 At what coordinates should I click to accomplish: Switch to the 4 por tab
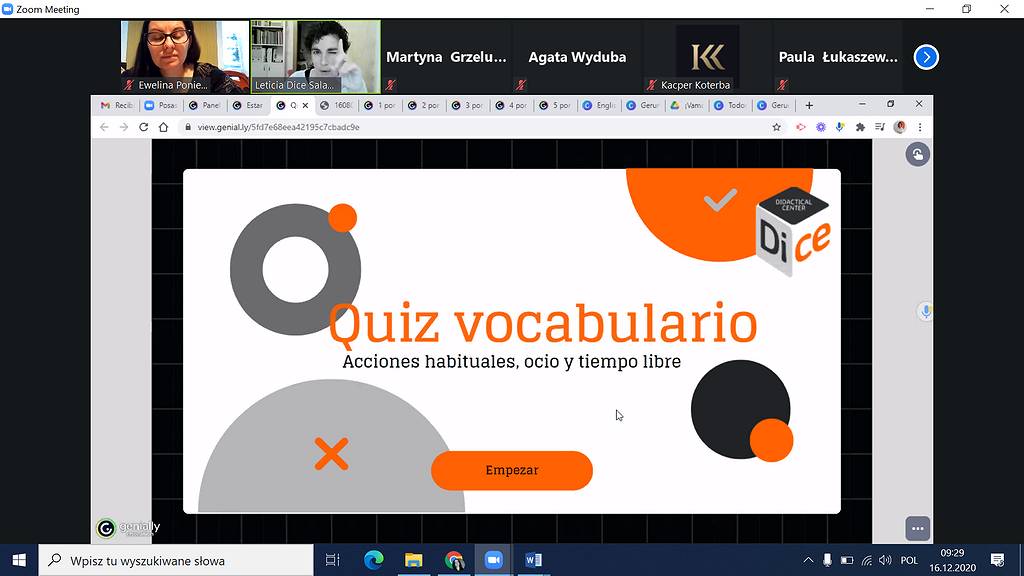pyautogui.click(x=512, y=105)
